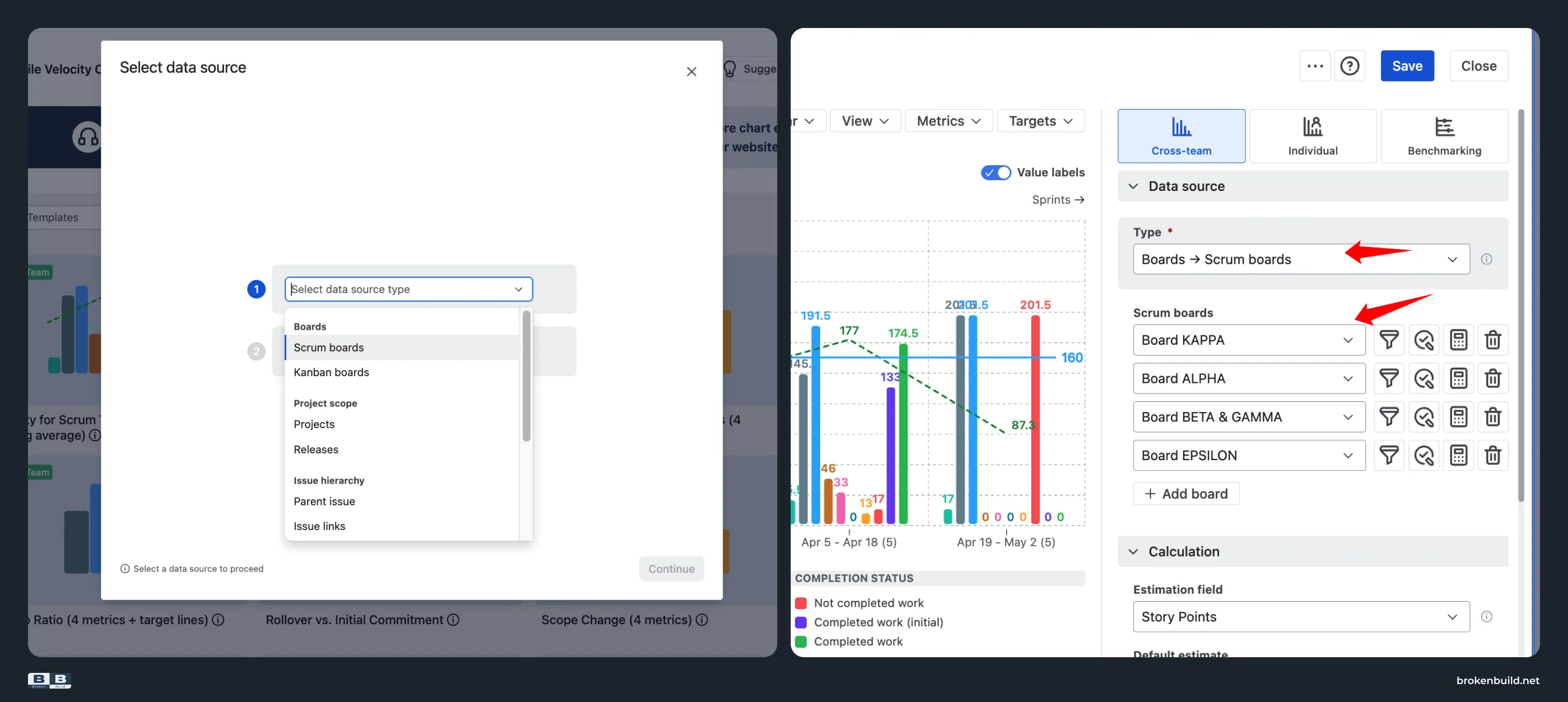This screenshot has height=702, width=1568.
Task: Click the Continue button in dialog
Action: pyautogui.click(x=671, y=569)
